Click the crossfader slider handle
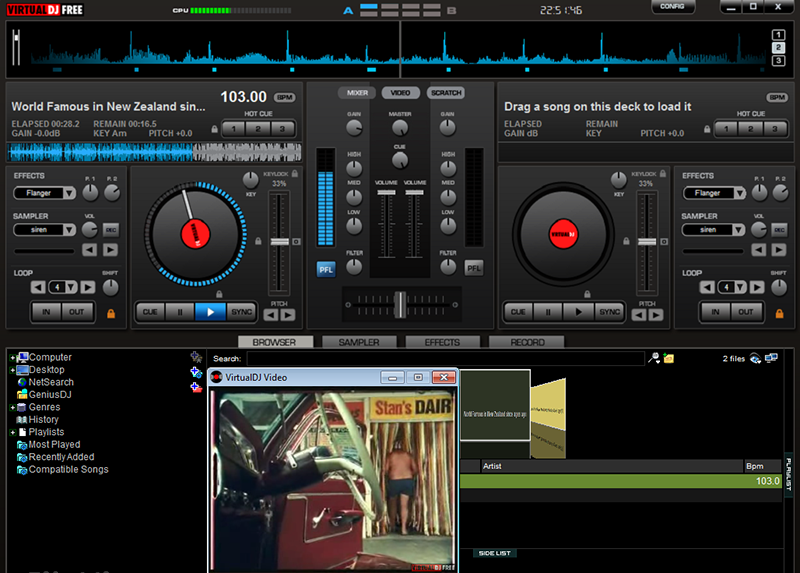This screenshot has width=800, height=573. pyautogui.click(x=401, y=305)
